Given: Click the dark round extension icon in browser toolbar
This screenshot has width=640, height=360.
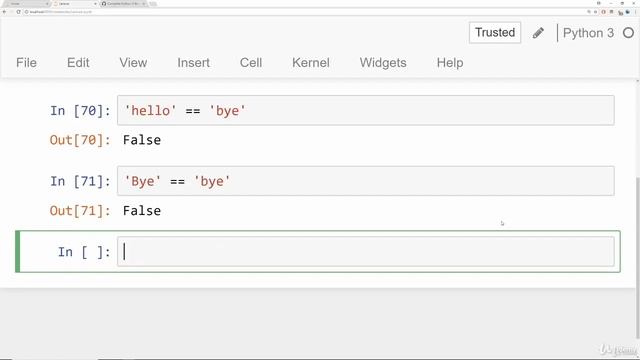Looking at the screenshot, I should click(628, 12).
